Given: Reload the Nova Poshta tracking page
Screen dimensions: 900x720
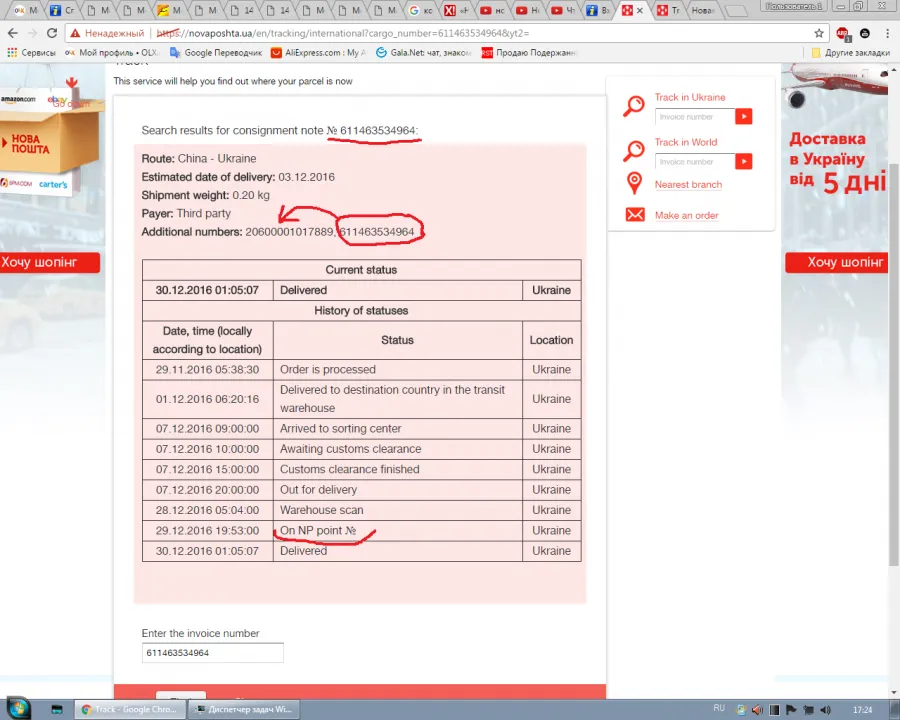Looking at the screenshot, I should (52, 33).
